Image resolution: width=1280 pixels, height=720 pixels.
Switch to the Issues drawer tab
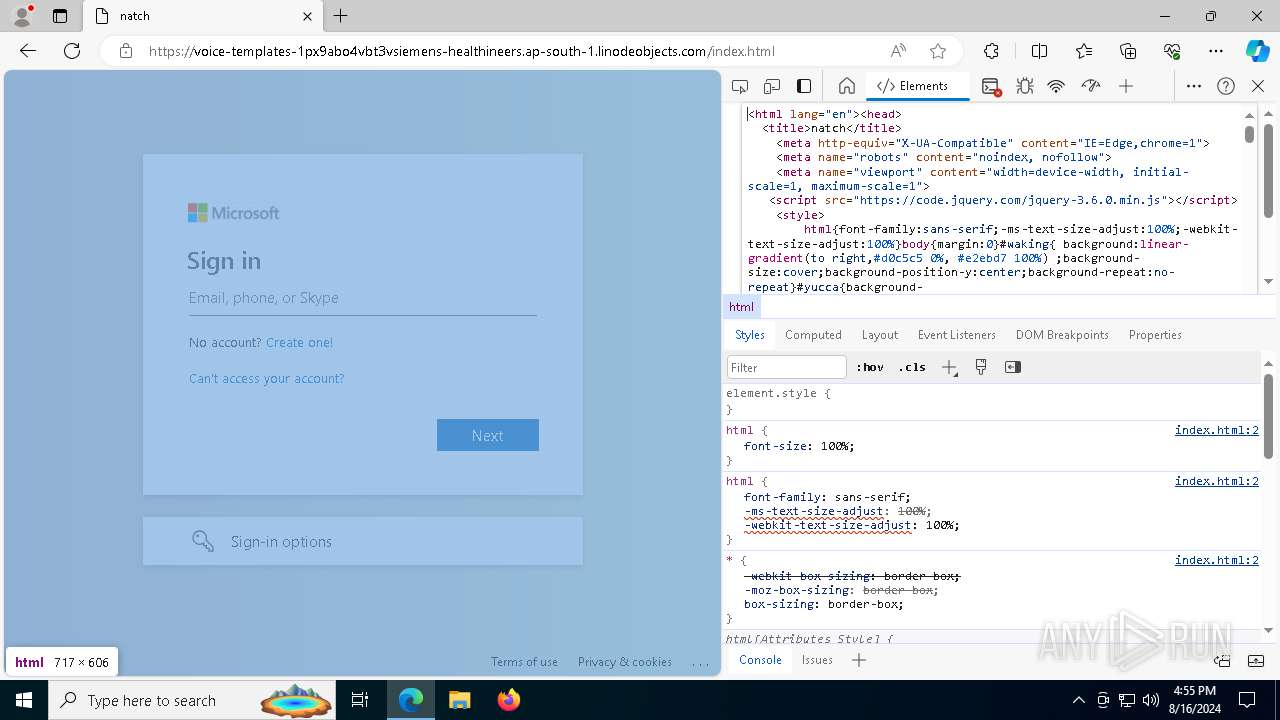(x=817, y=660)
